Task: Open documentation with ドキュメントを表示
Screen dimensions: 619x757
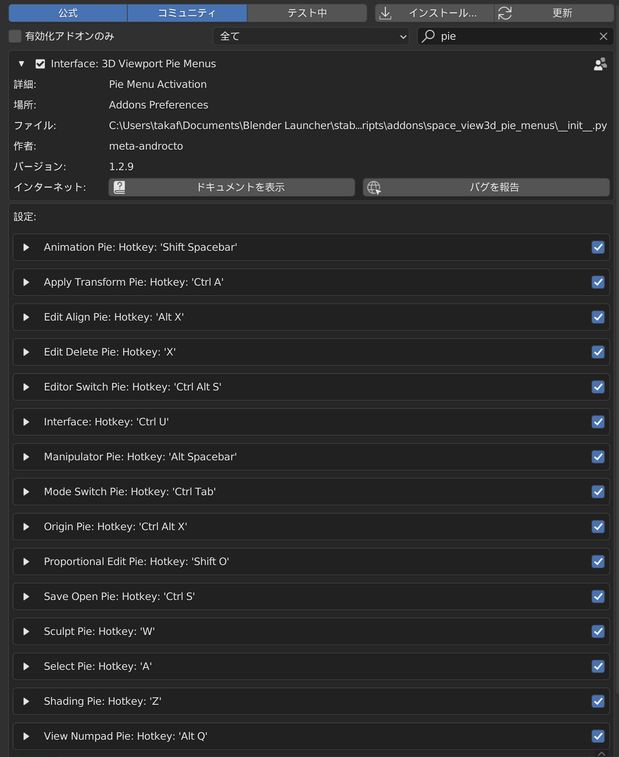Action: (x=232, y=187)
